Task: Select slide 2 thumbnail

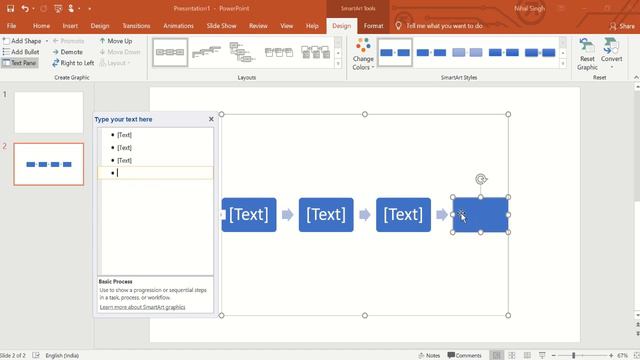Action: [x=49, y=164]
